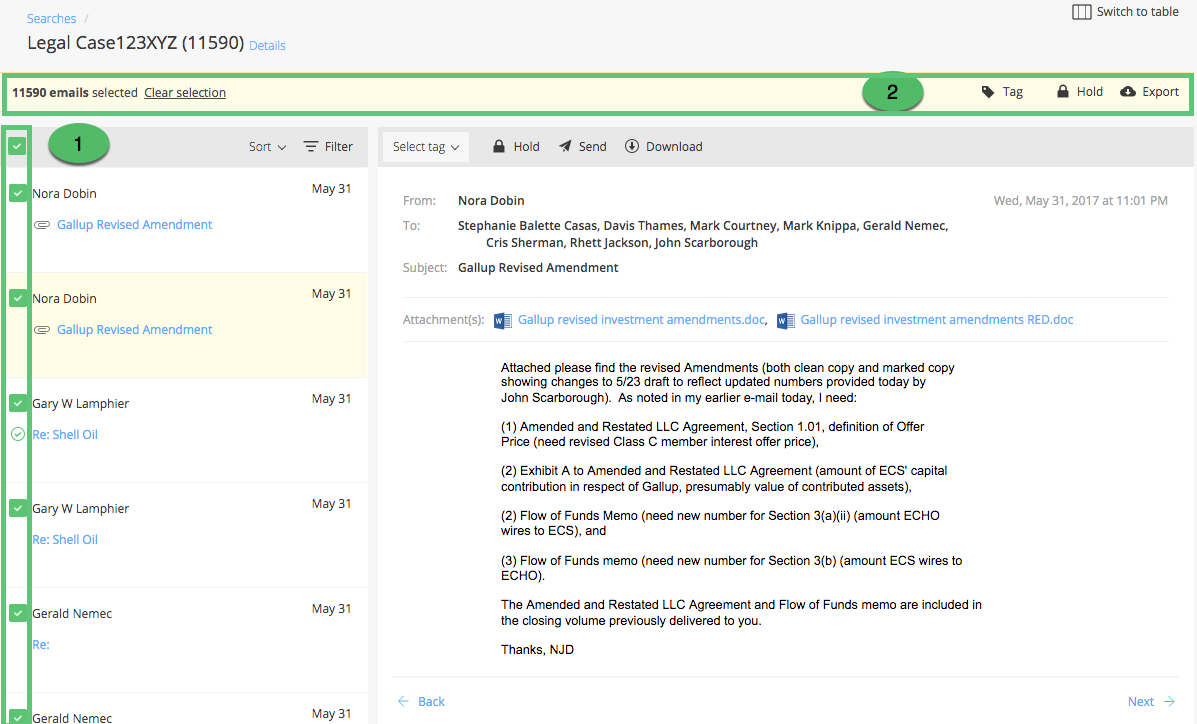Open Gerald Nemec's Re: email subject link

coord(40,645)
